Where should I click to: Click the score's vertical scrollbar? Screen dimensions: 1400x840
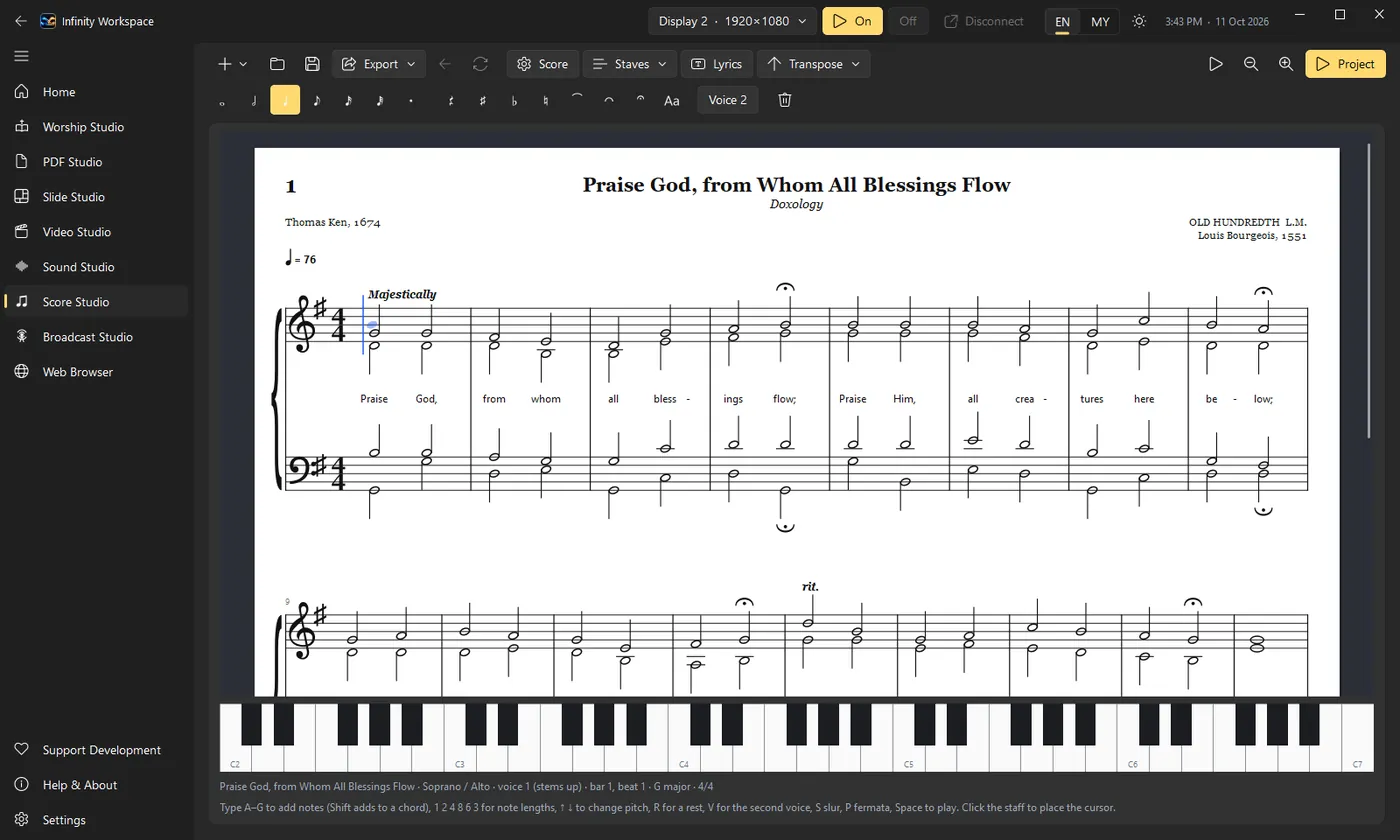click(1369, 292)
